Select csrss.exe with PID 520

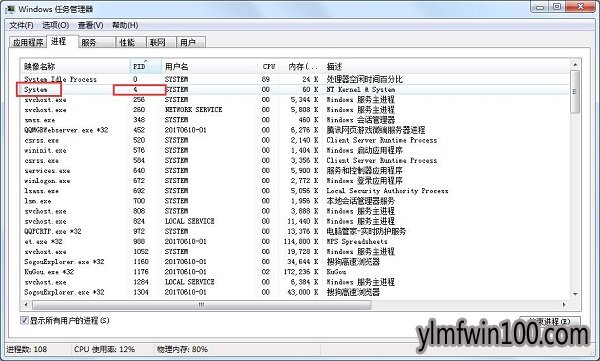point(295,140)
